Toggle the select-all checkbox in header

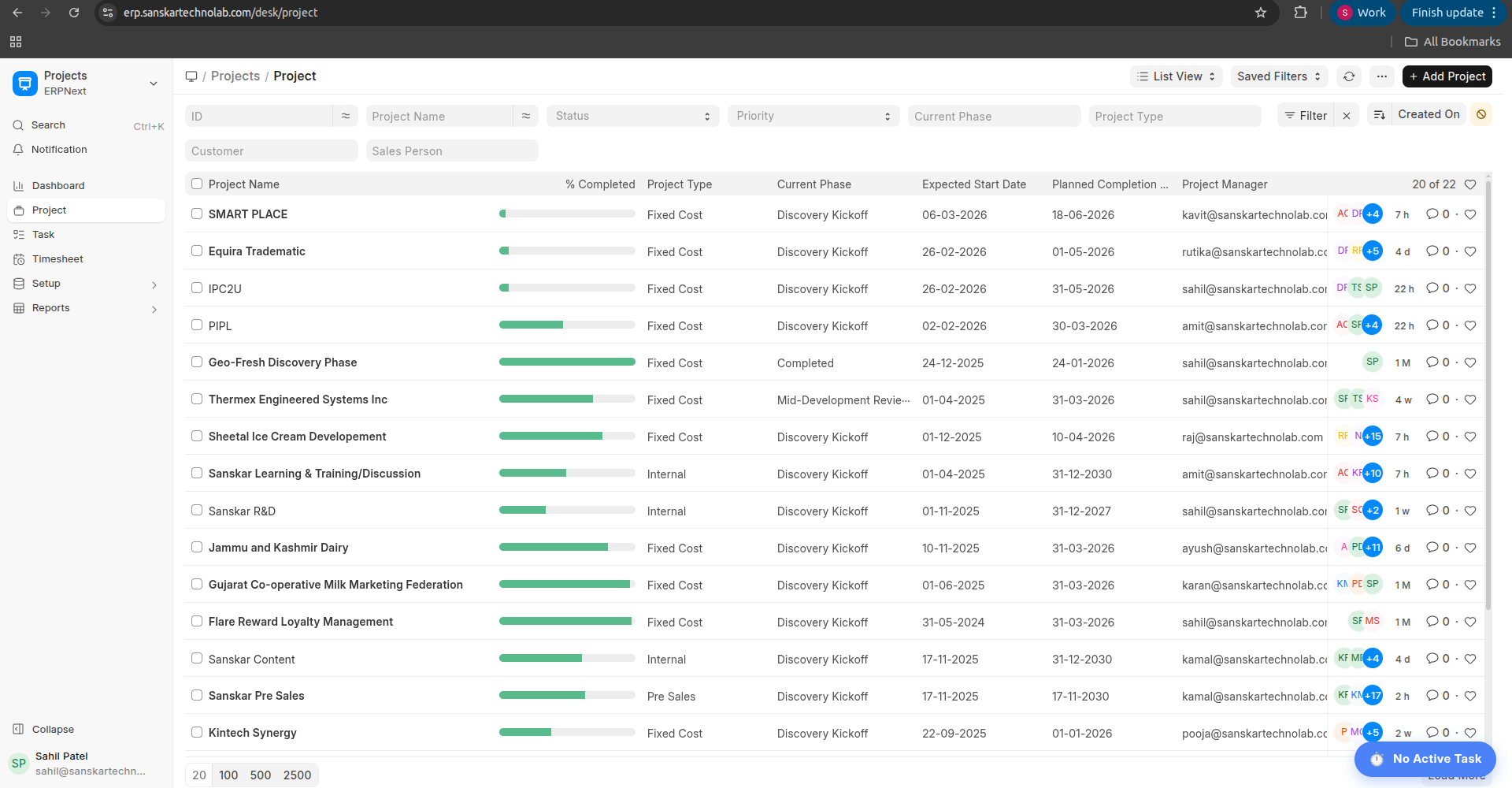point(197,184)
